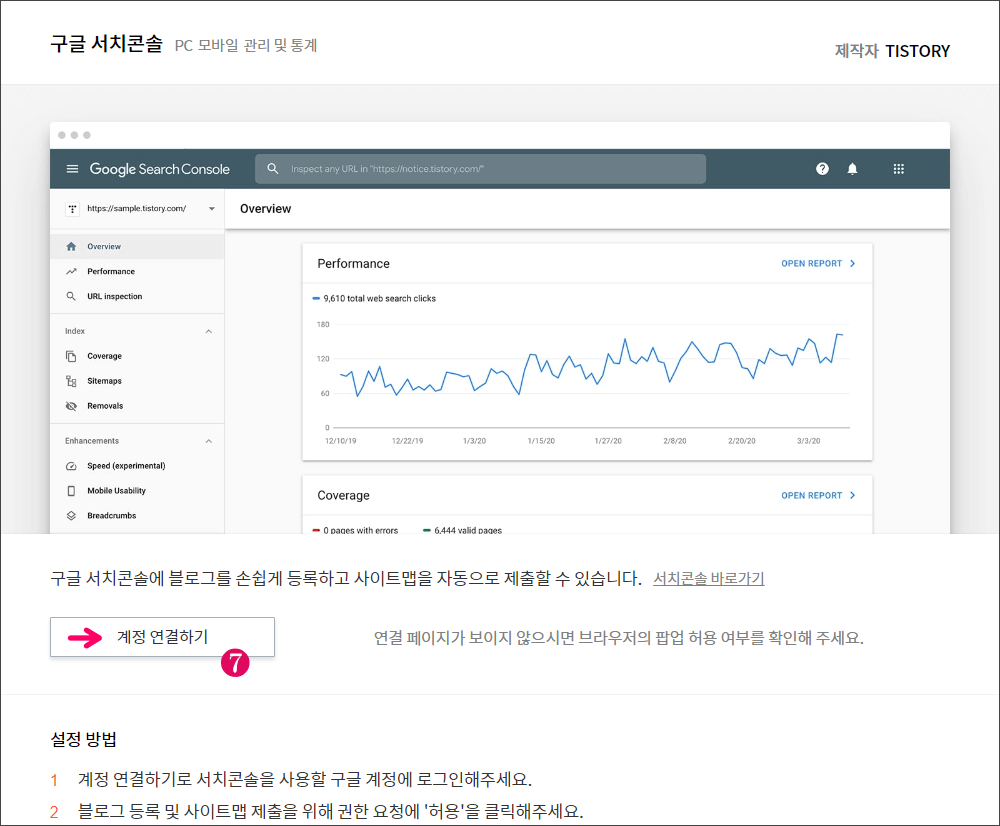Screen dimensions: 1000x826
Task: Select Overview in the sidebar
Action: (x=137, y=246)
